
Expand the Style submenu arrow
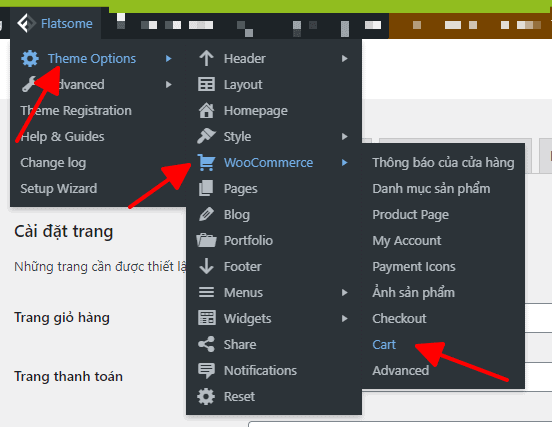[x=345, y=137]
